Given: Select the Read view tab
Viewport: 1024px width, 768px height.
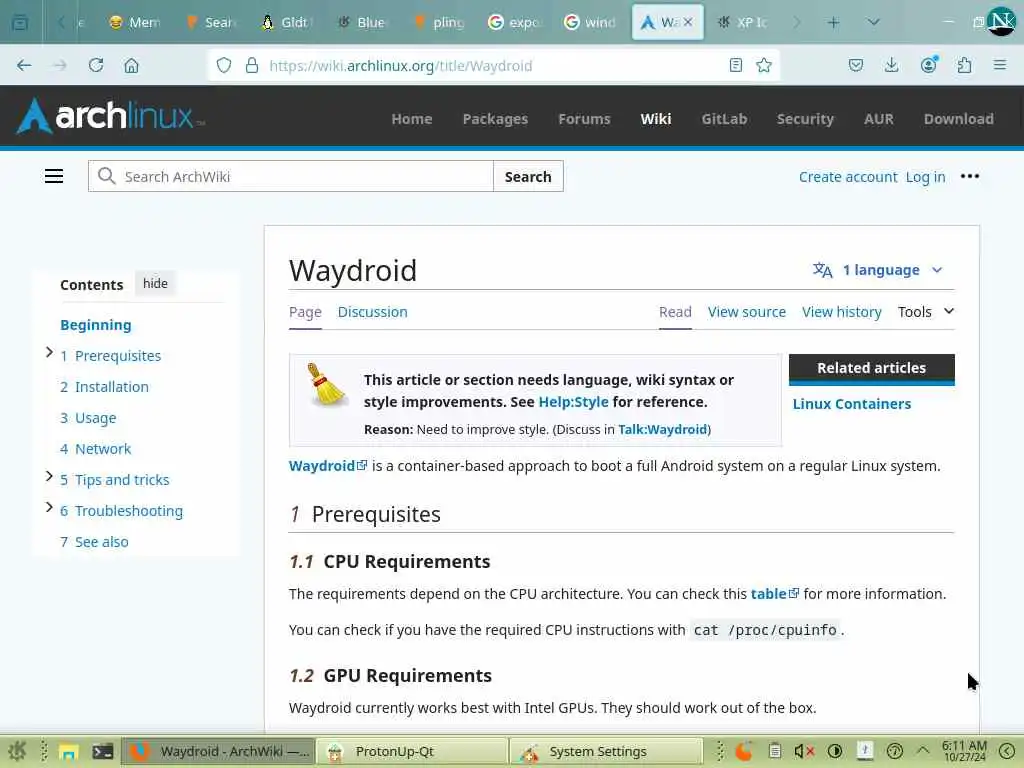Looking at the screenshot, I should 675,312.
